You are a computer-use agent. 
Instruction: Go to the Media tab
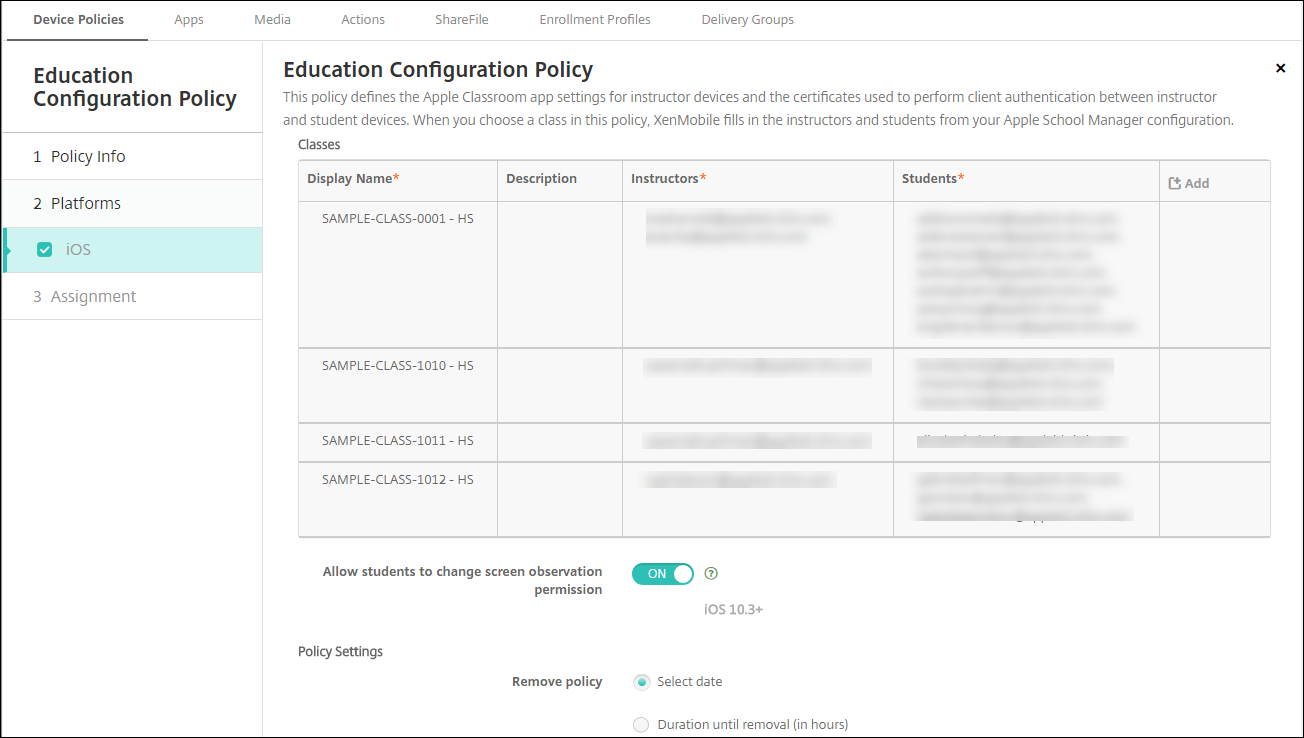click(273, 19)
